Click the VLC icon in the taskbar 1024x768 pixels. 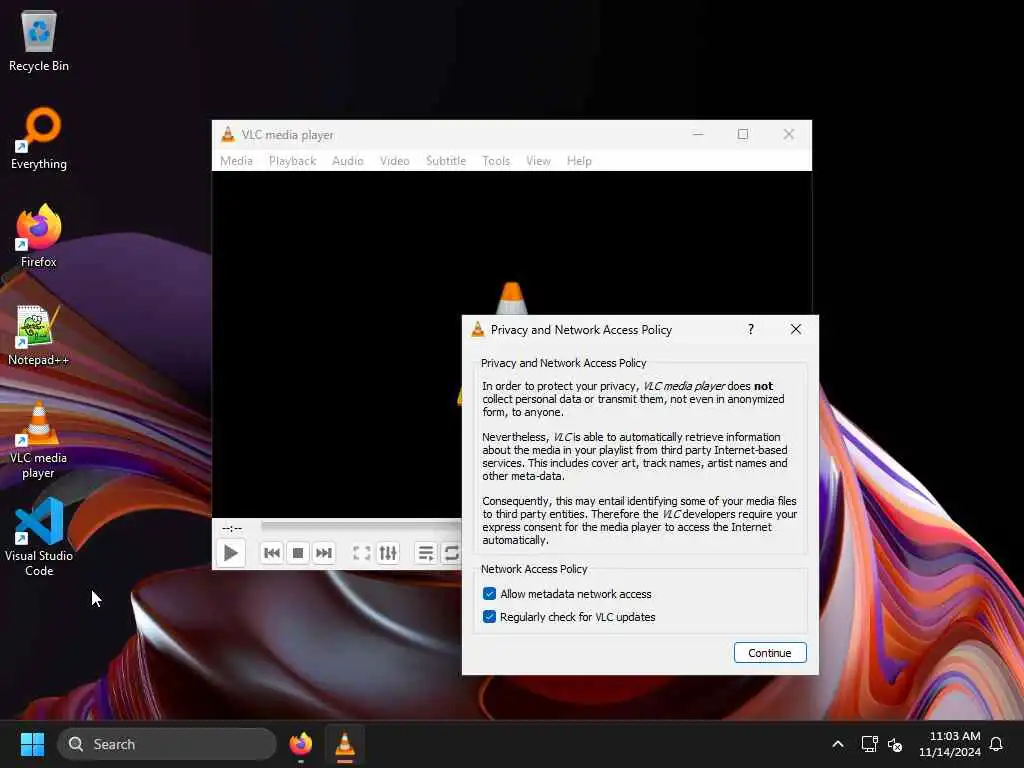tap(345, 744)
